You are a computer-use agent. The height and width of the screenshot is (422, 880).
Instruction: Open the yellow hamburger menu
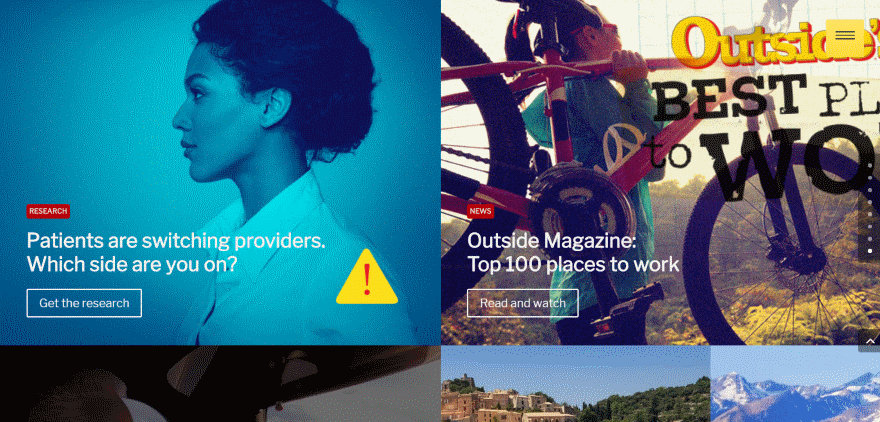pyautogui.click(x=845, y=35)
